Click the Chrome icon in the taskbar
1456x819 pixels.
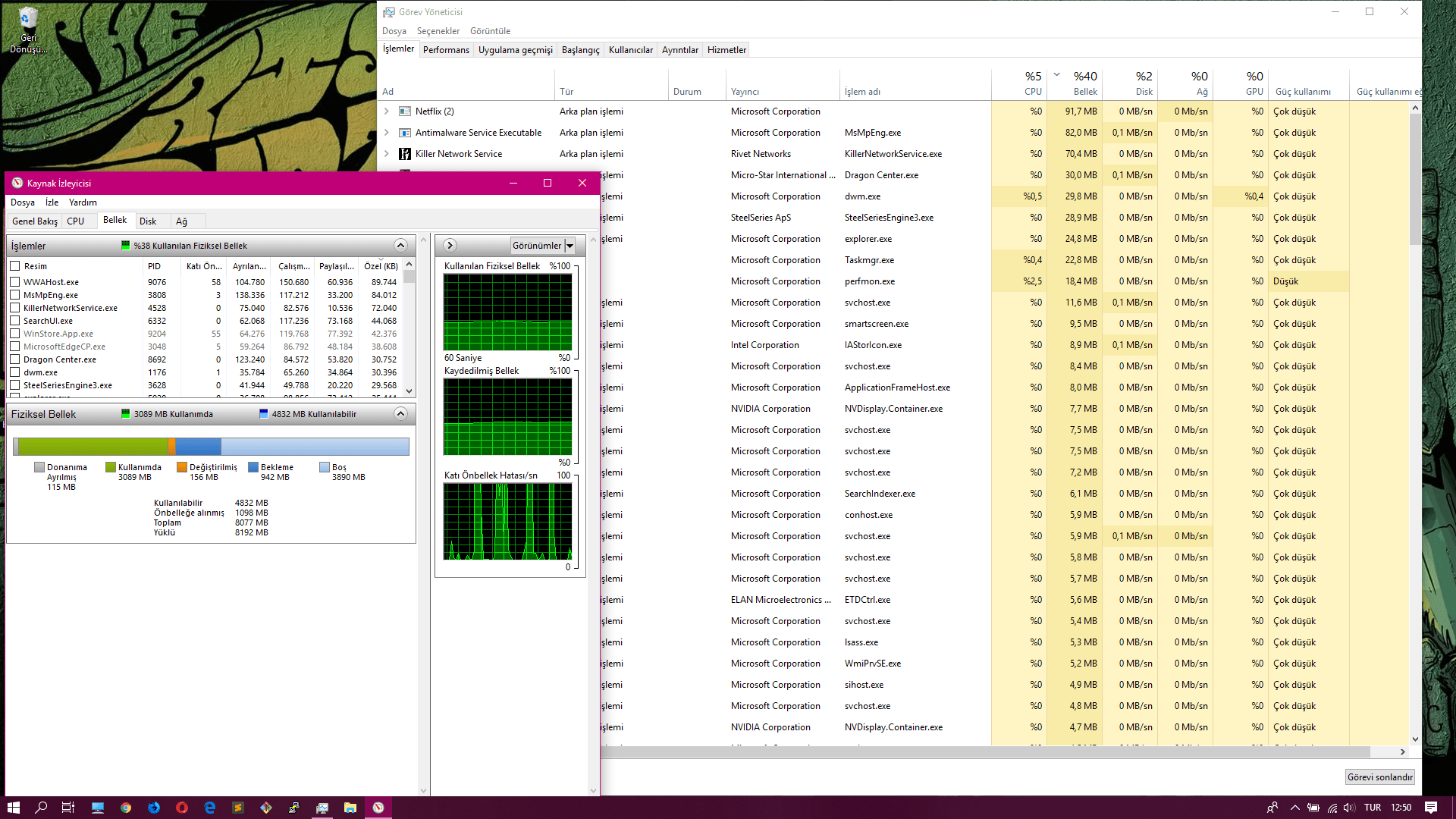coord(126,808)
